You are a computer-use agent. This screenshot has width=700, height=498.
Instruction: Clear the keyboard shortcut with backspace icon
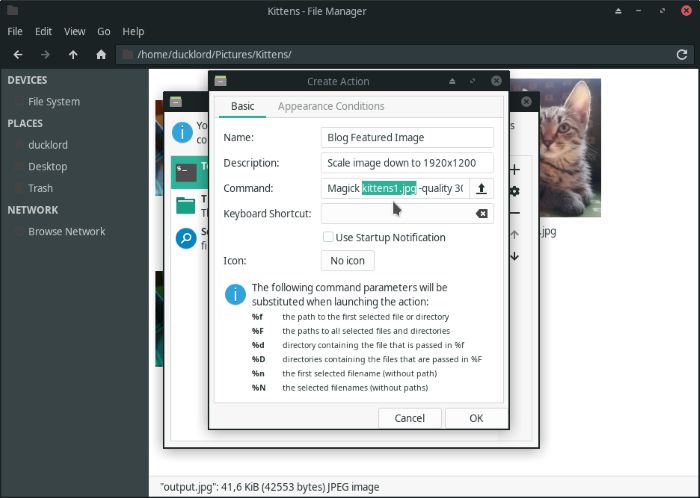click(x=481, y=213)
